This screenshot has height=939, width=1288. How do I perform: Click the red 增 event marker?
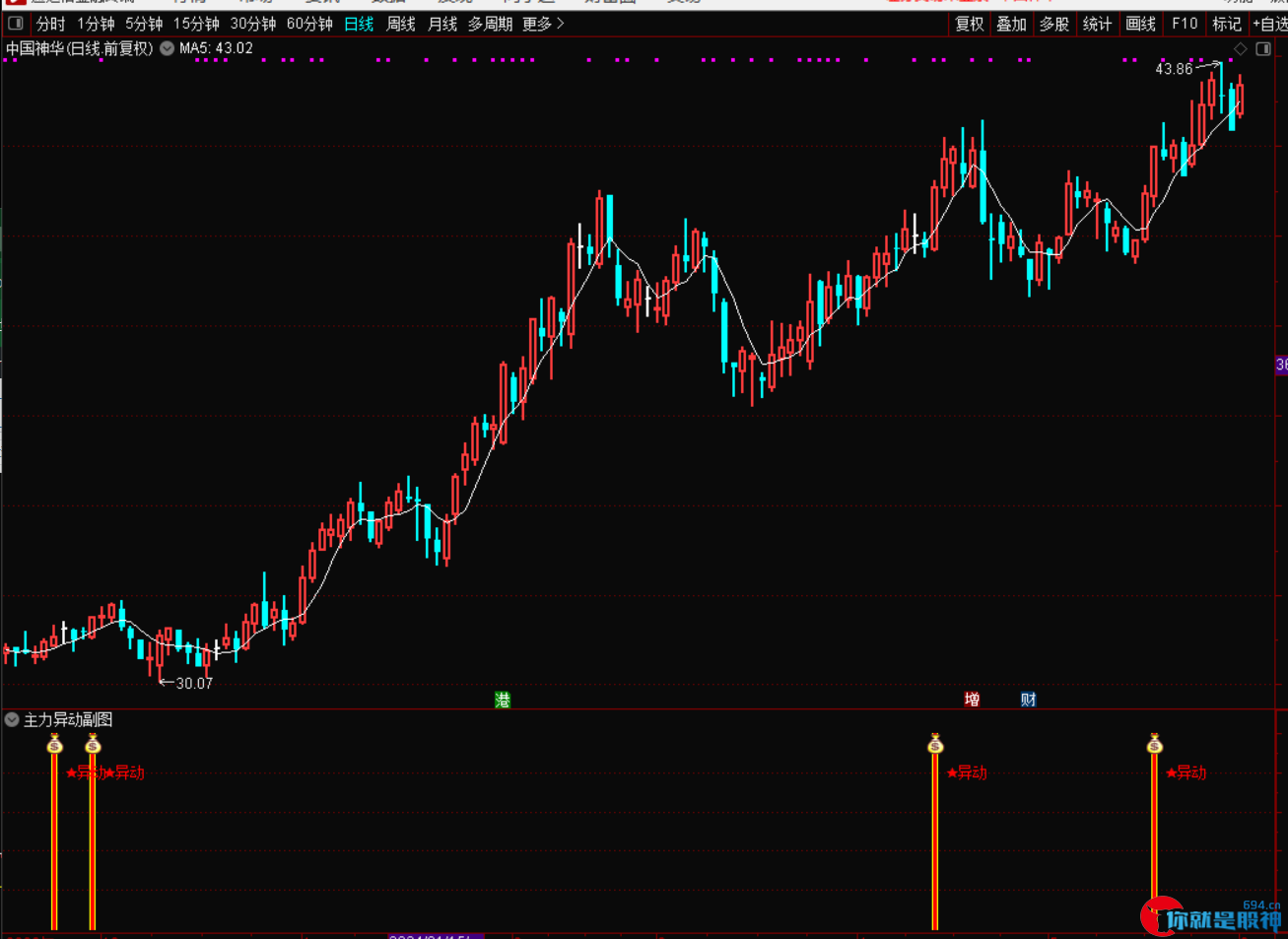972,700
